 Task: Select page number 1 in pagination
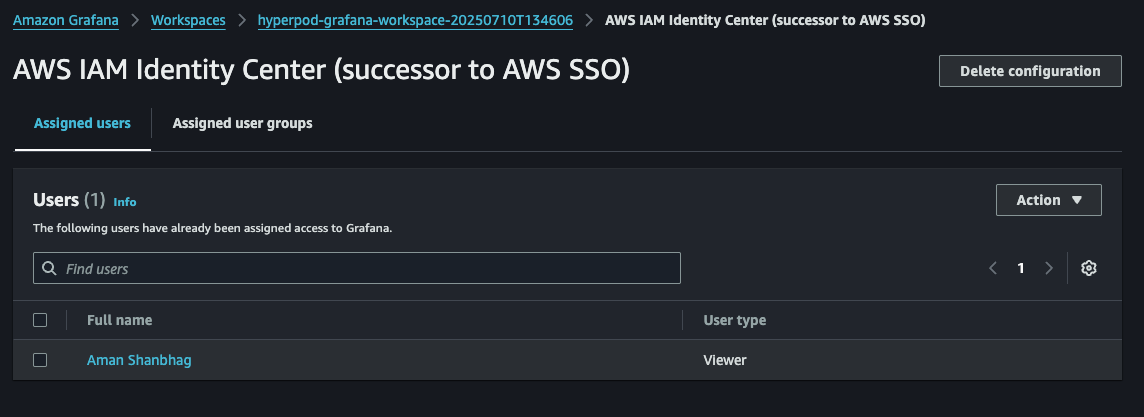coord(1020,268)
